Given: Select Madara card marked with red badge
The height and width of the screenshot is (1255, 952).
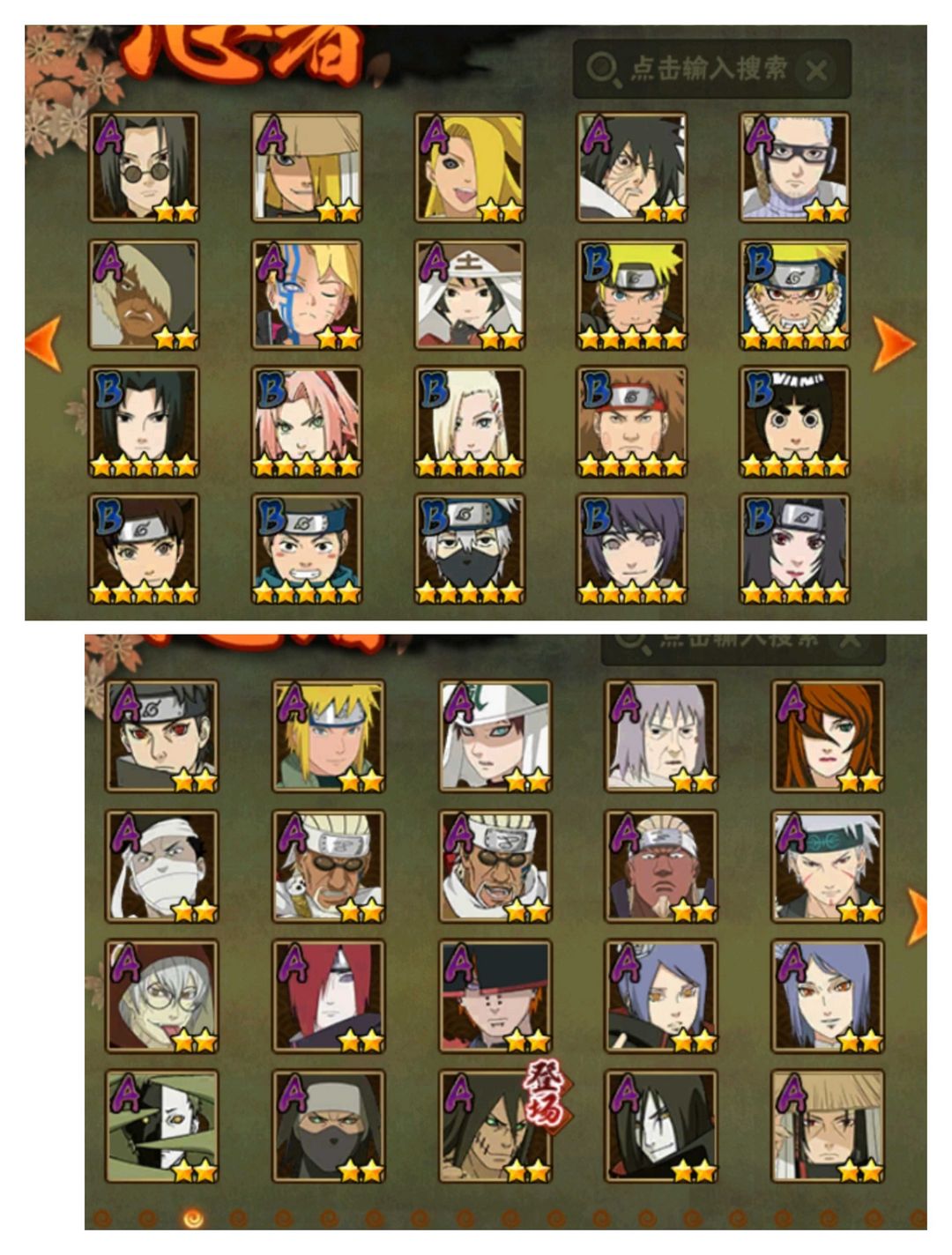Looking at the screenshot, I should click(x=495, y=1125).
